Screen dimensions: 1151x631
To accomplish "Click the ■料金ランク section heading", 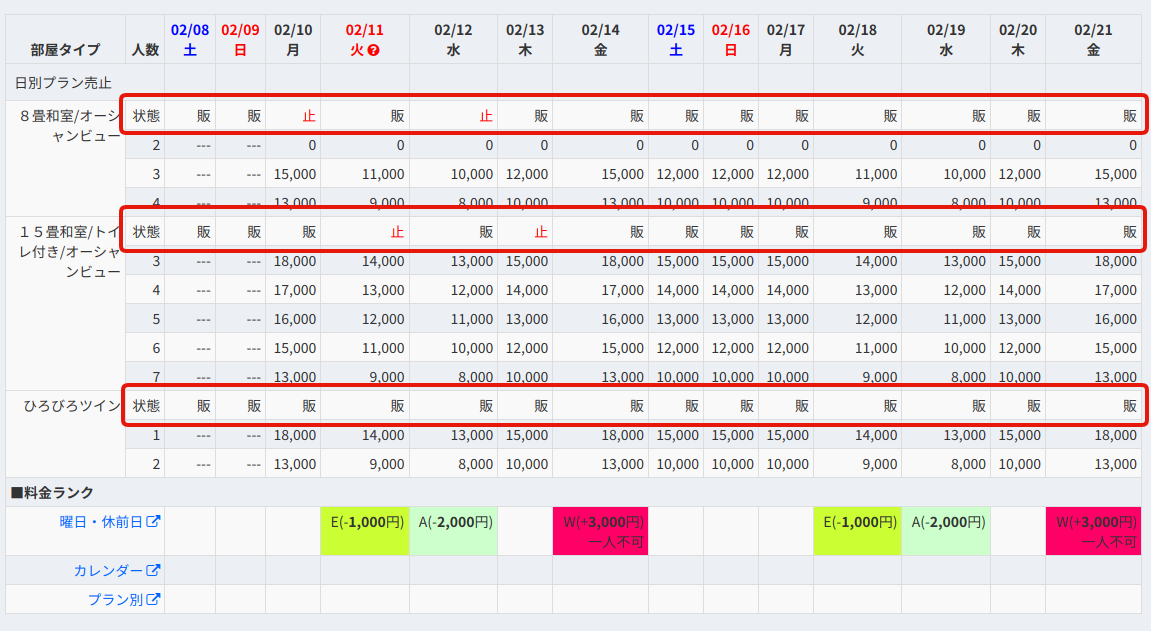I will click(52, 492).
